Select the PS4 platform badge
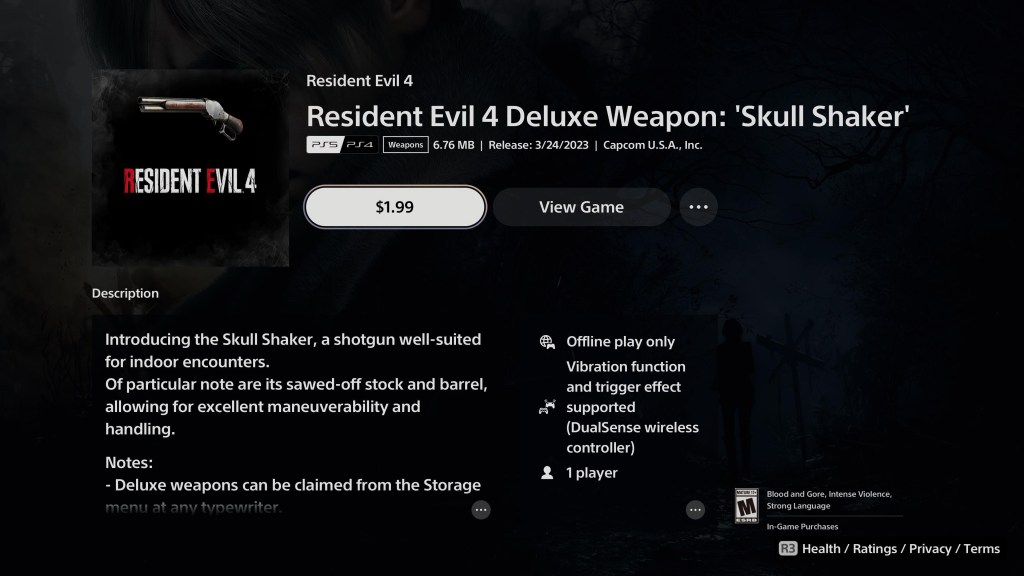The height and width of the screenshot is (576, 1024). (x=360, y=144)
